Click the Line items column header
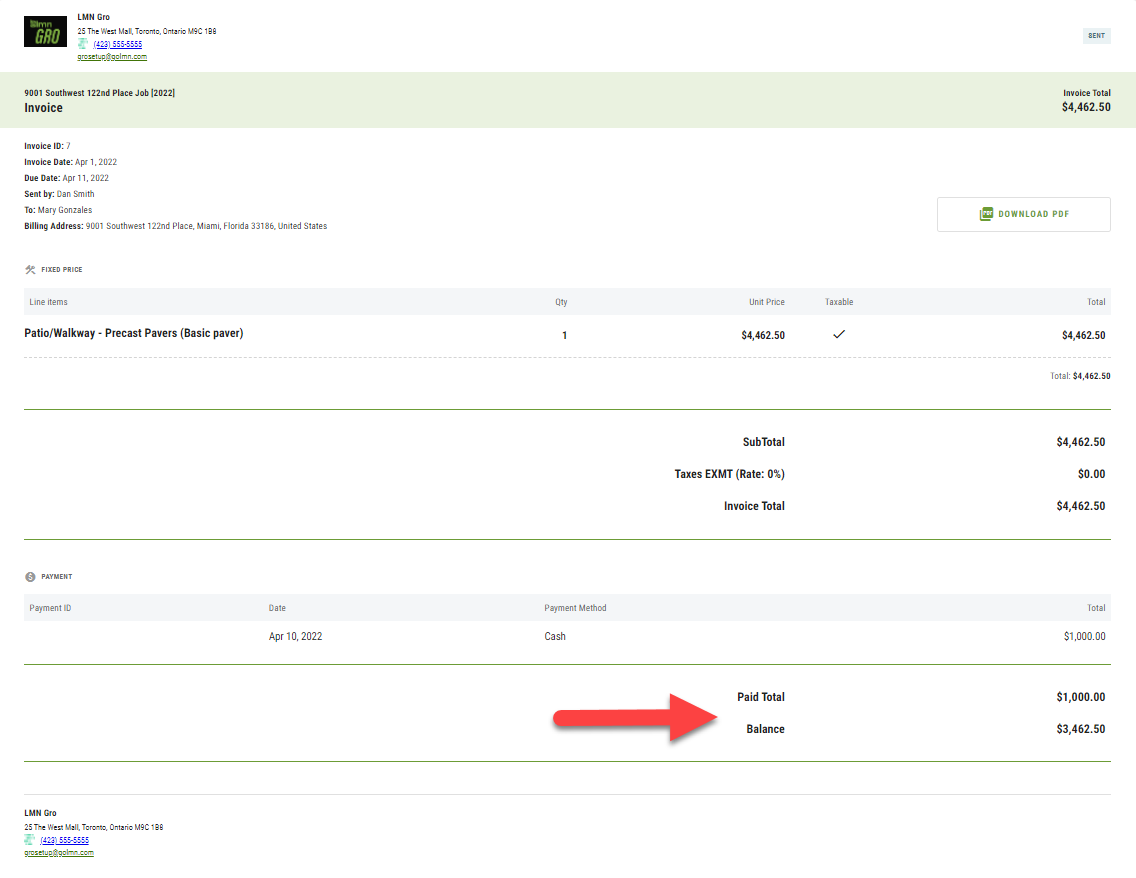Viewport: 1136px width, 878px height. 49,302
